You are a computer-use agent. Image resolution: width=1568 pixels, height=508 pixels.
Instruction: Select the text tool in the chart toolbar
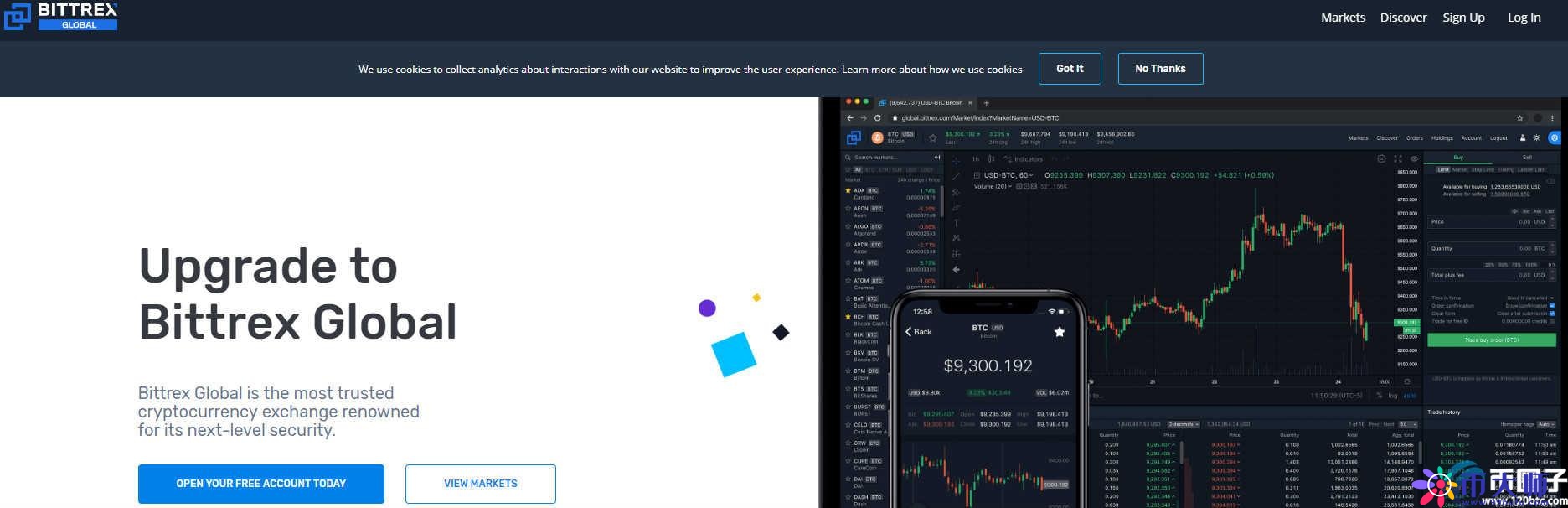[956, 223]
